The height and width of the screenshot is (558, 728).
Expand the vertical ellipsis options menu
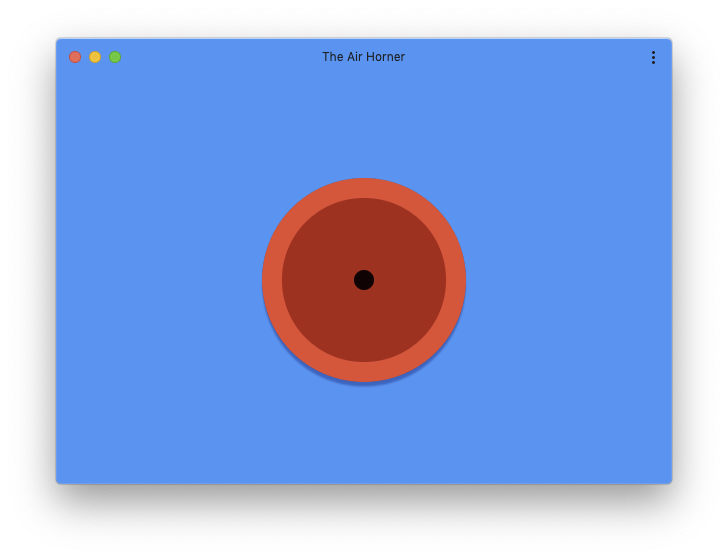[x=653, y=58]
